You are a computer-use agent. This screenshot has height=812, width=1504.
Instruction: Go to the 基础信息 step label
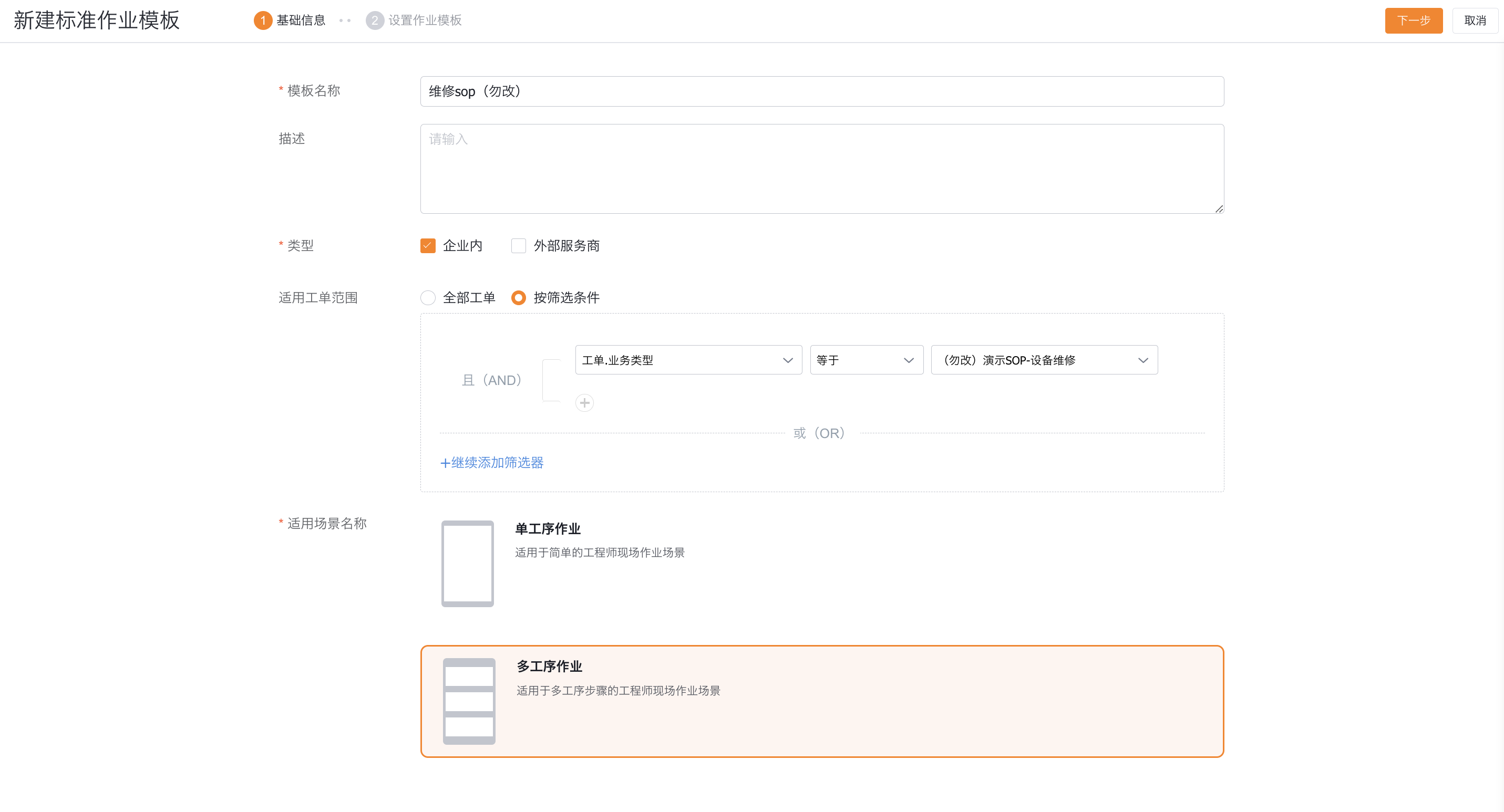click(301, 20)
